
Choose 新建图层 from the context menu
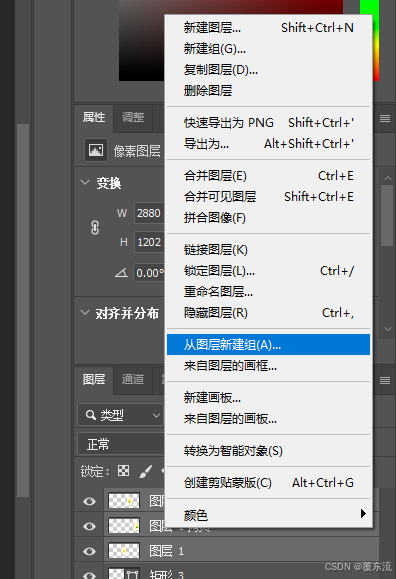tap(268, 28)
